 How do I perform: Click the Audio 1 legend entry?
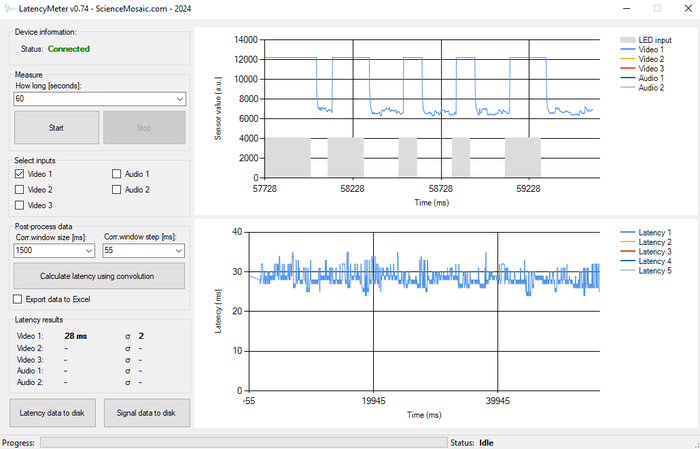(x=642, y=78)
